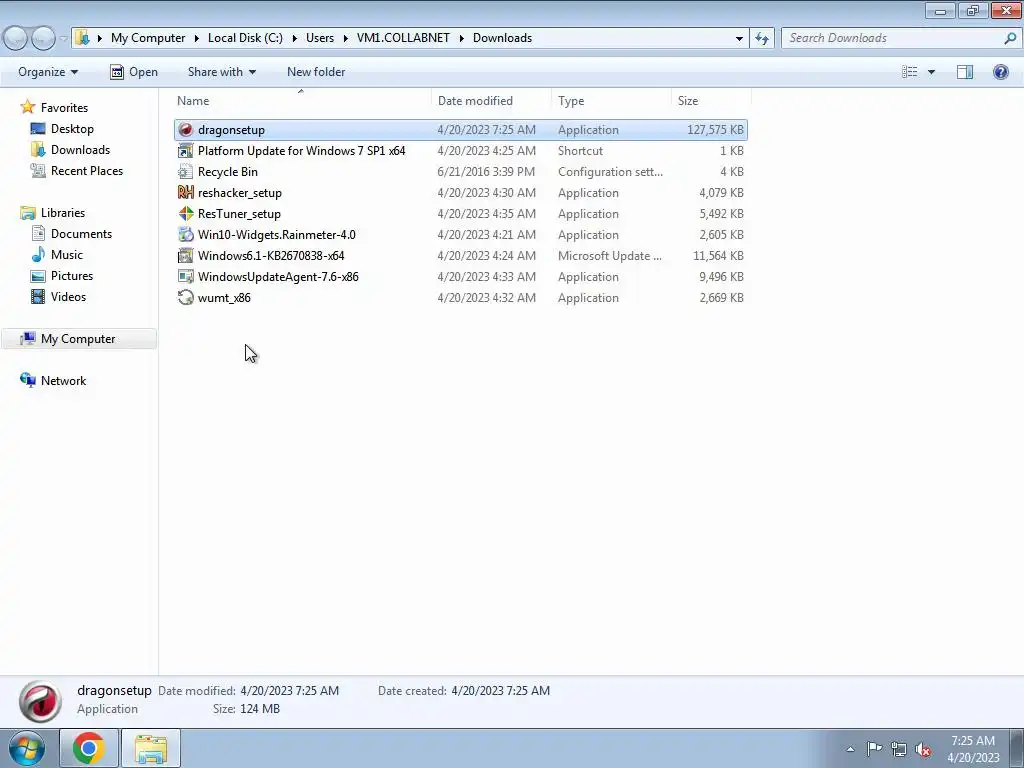
Task: Expand the address bar history dropdown
Action: [739, 38]
